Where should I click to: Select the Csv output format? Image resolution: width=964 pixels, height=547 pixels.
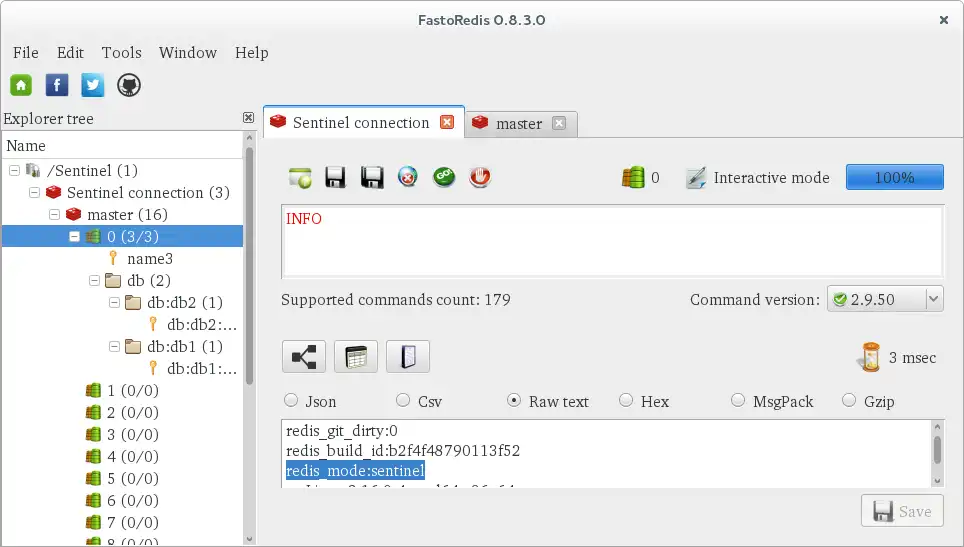tap(403, 401)
